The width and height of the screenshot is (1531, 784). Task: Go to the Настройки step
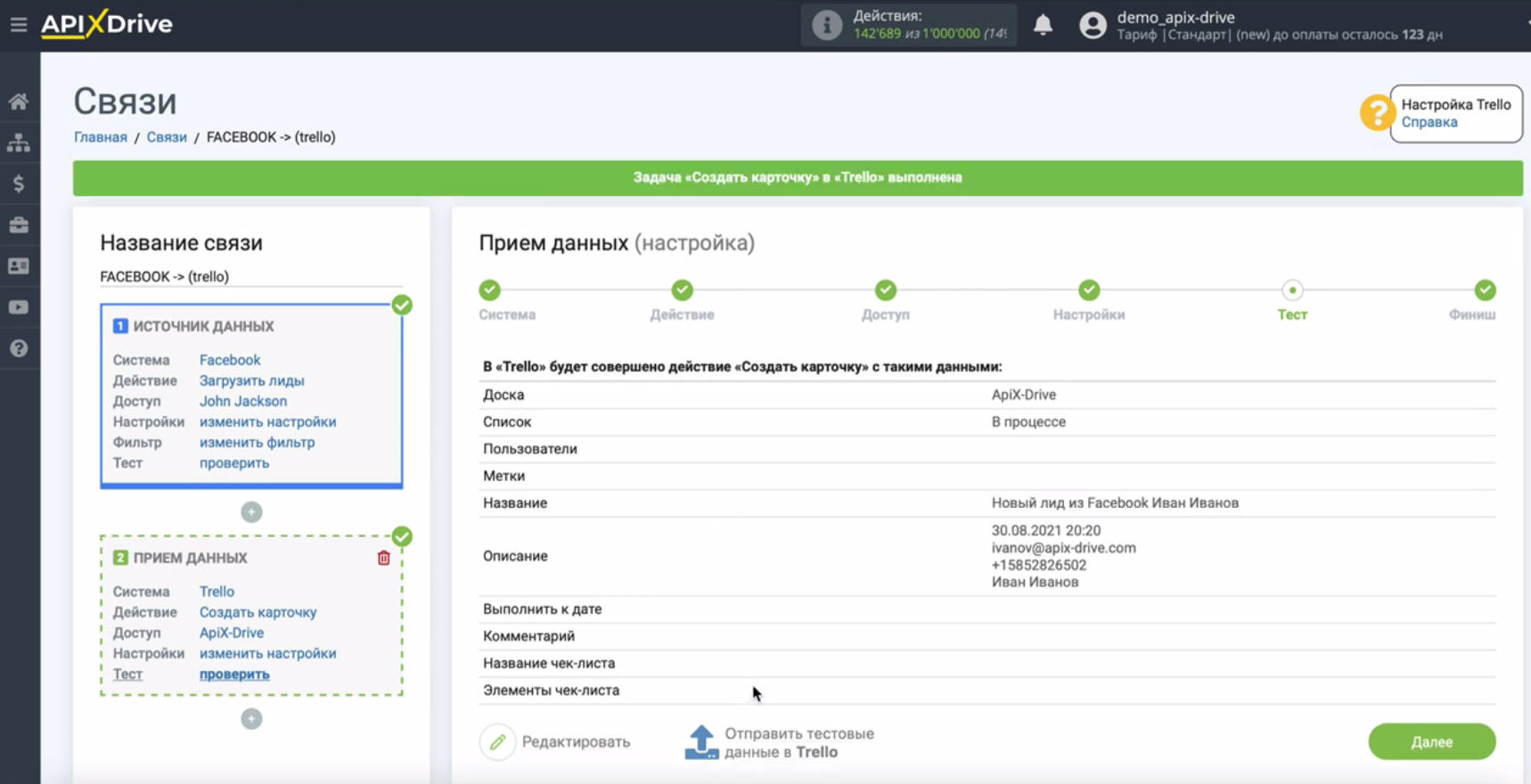[1089, 290]
